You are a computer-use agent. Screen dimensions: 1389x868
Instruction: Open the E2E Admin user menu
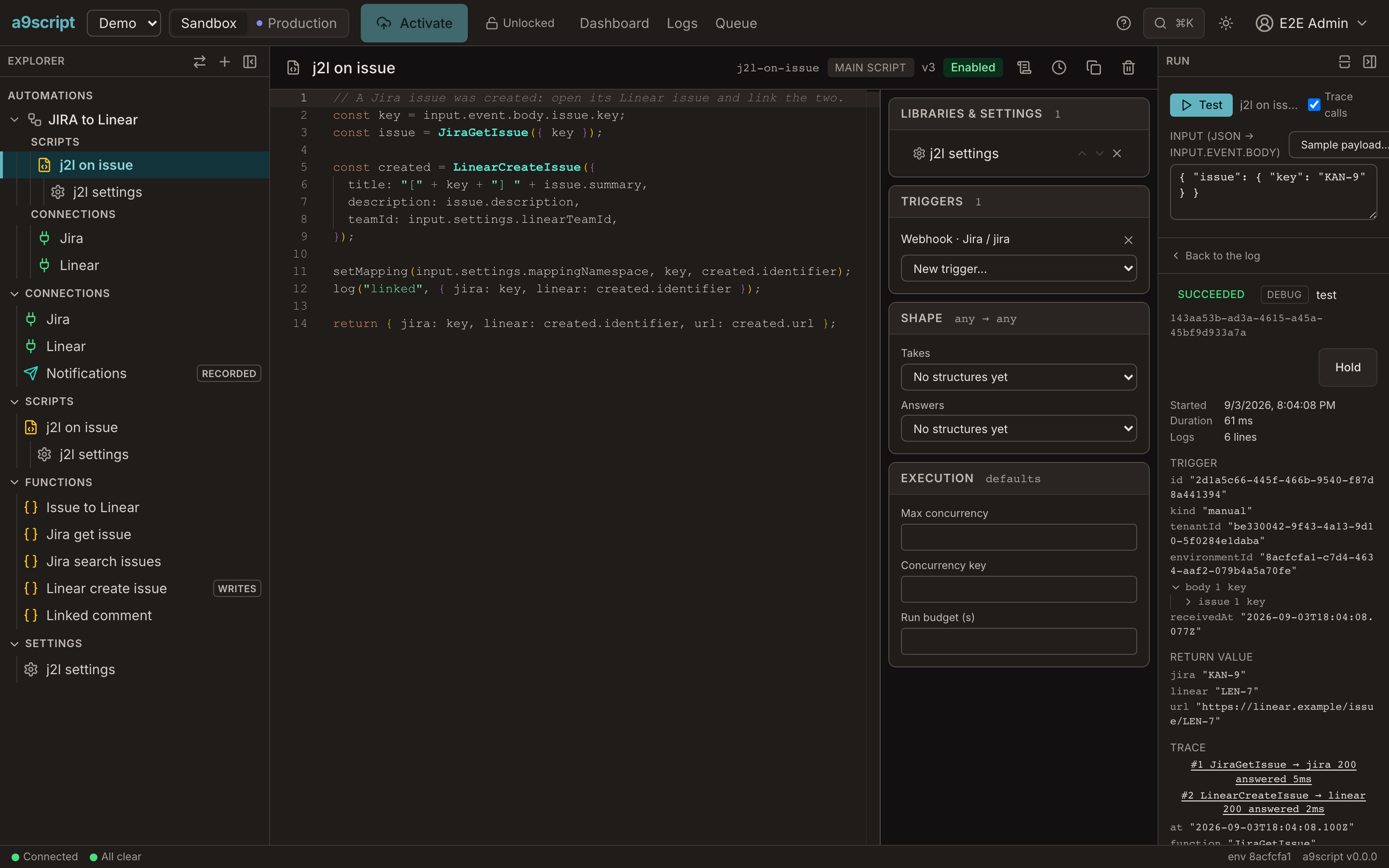[x=1311, y=23]
